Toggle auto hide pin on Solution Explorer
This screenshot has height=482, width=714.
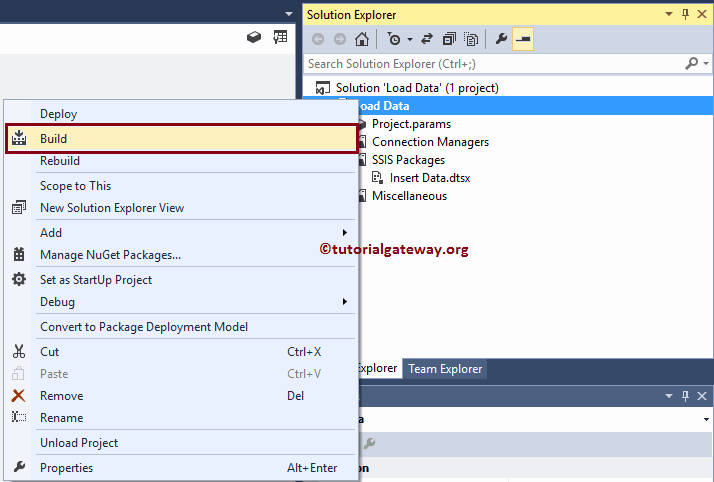(x=685, y=14)
